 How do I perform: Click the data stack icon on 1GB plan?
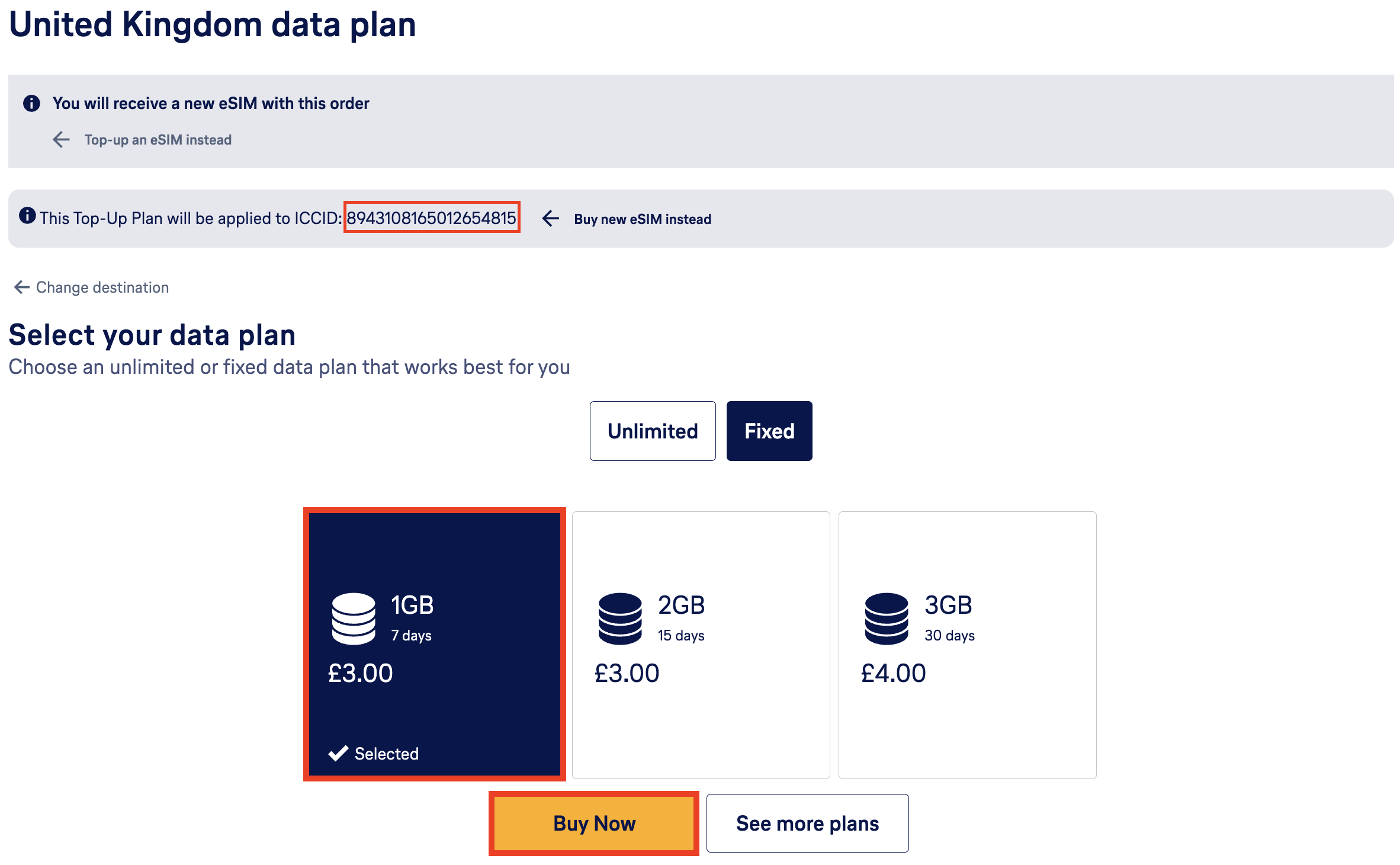click(x=354, y=619)
